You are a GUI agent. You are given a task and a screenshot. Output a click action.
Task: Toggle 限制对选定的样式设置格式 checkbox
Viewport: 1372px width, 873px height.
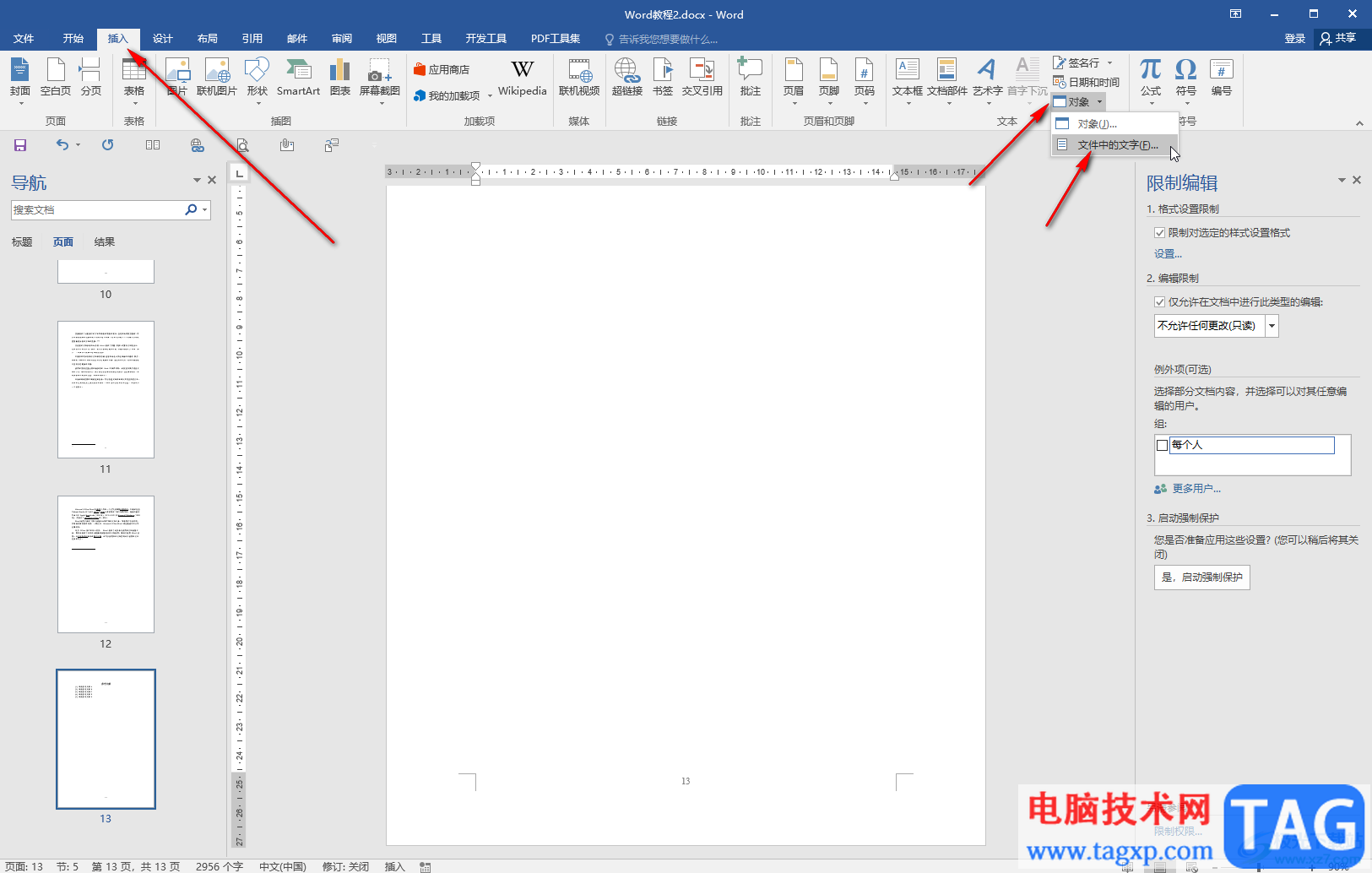click(x=1160, y=233)
